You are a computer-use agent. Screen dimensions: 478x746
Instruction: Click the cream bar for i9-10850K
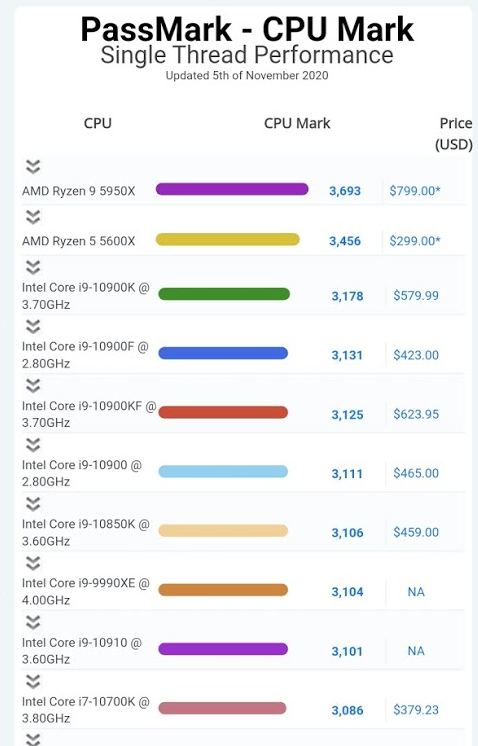pos(223,530)
